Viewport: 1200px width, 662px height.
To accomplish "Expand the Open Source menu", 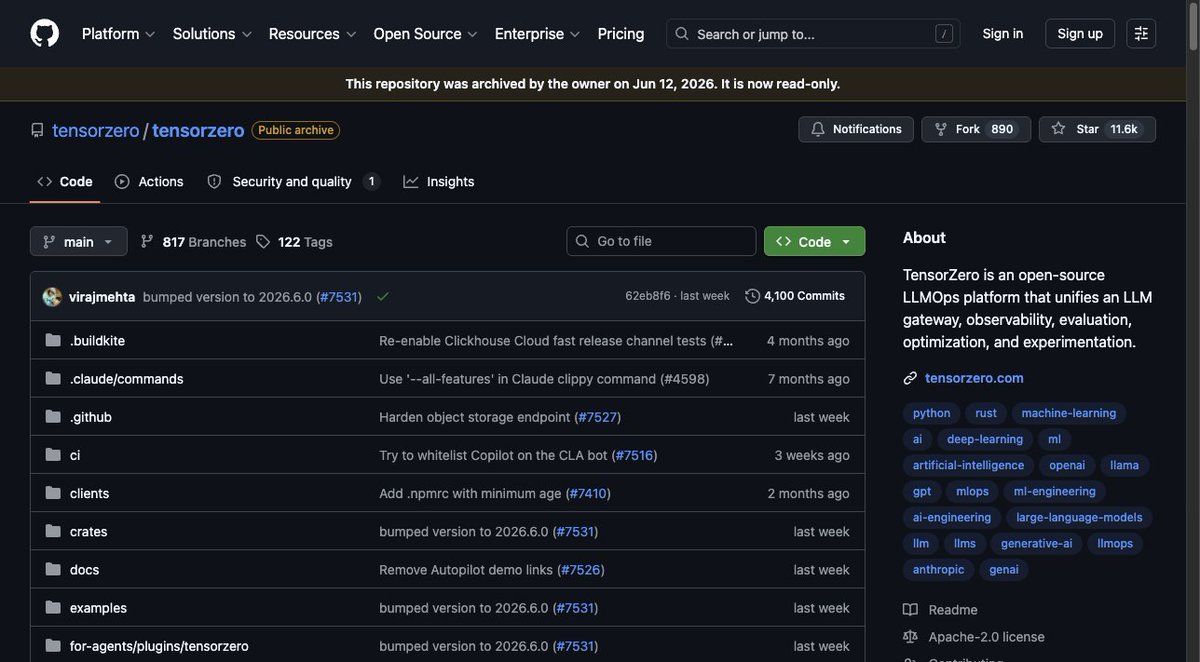I will click(x=426, y=33).
